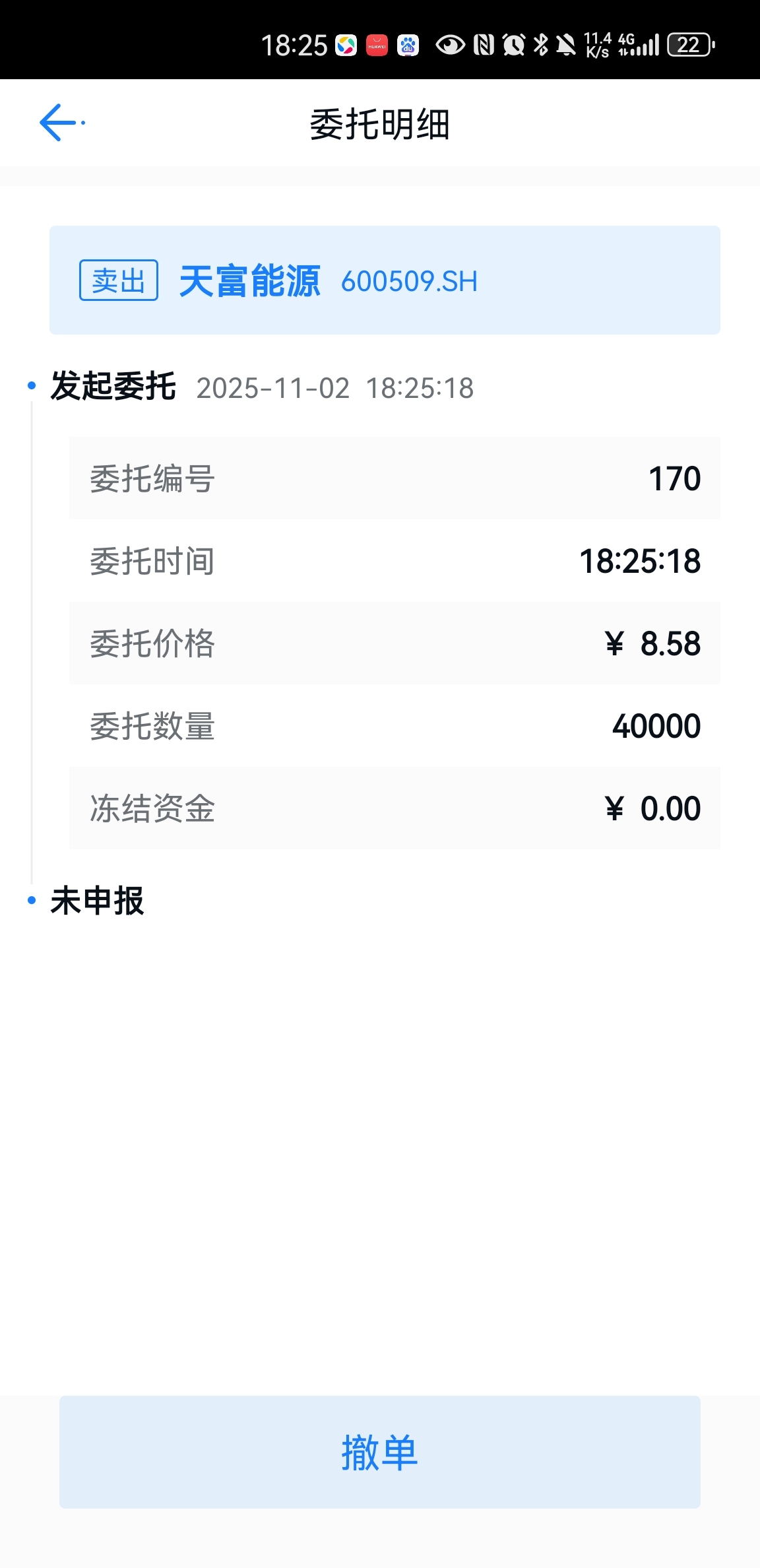Image resolution: width=760 pixels, height=1568 pixels.
Task: Select the 发起委托 timeline step
Action: click(x=113, y=386)
